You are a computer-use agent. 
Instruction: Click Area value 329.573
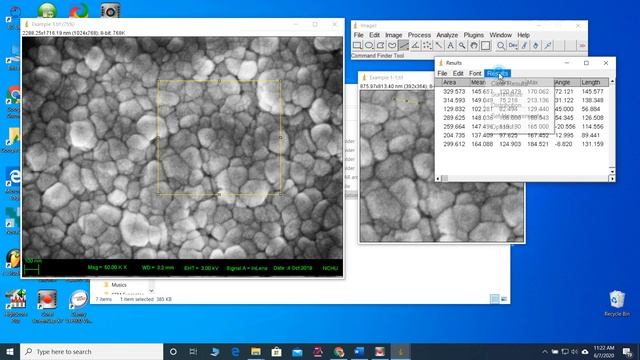[x=454, y=92]
